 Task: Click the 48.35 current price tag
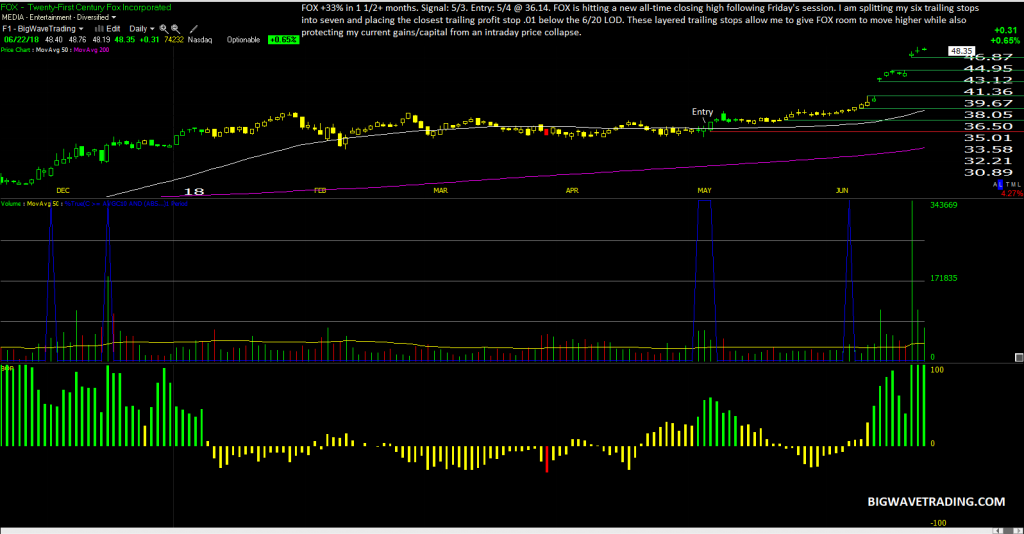point(961,50)
